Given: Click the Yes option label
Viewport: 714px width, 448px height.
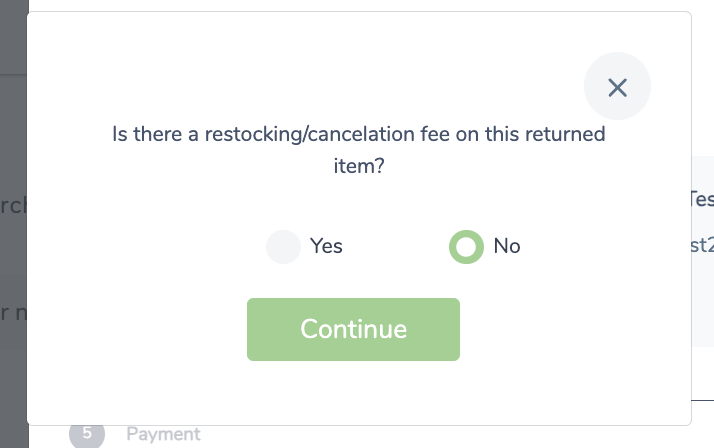Looking at the screenshot, I should (x=326, y=246).
